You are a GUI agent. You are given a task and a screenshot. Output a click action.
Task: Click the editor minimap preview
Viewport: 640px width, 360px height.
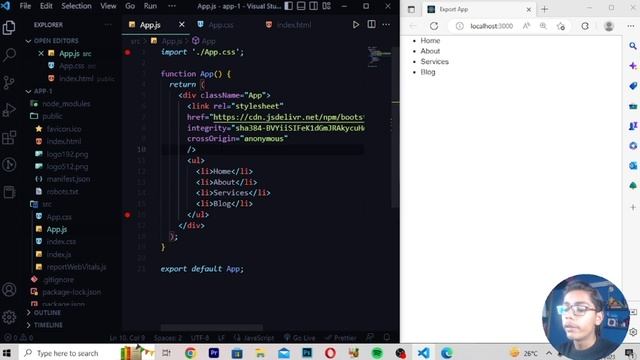coord(378,57)
